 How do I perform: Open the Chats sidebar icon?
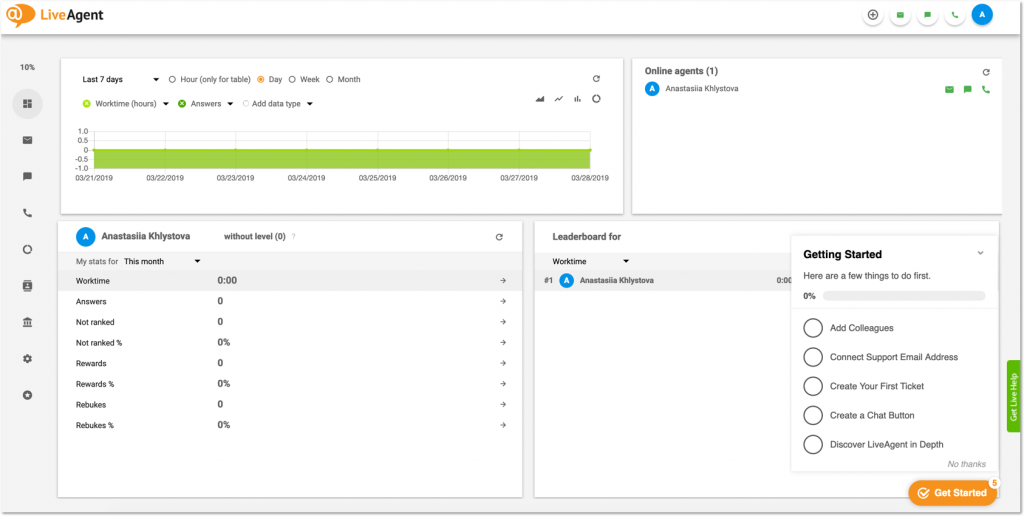click(27, 176)
